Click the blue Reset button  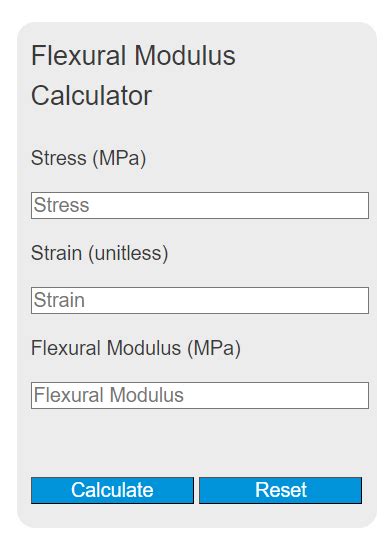click(280, 490)
